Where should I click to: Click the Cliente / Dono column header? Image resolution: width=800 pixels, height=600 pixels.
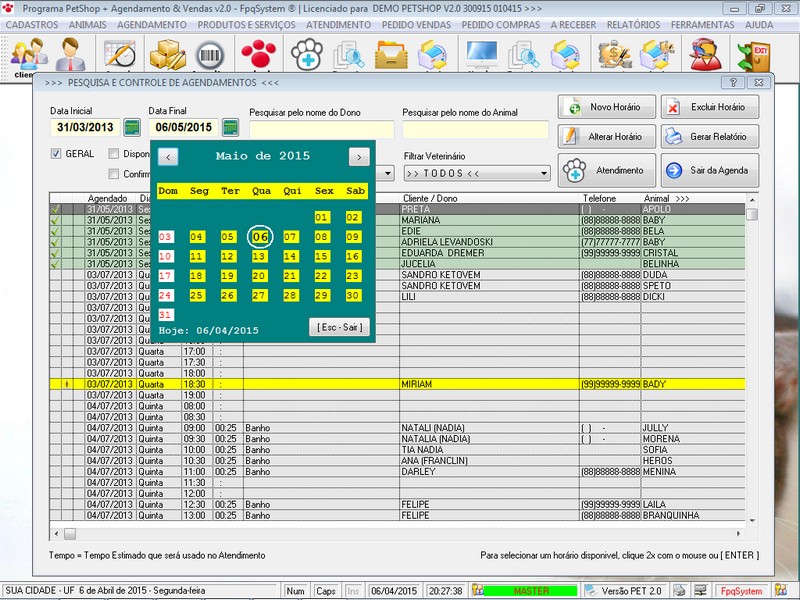[430, 198]
